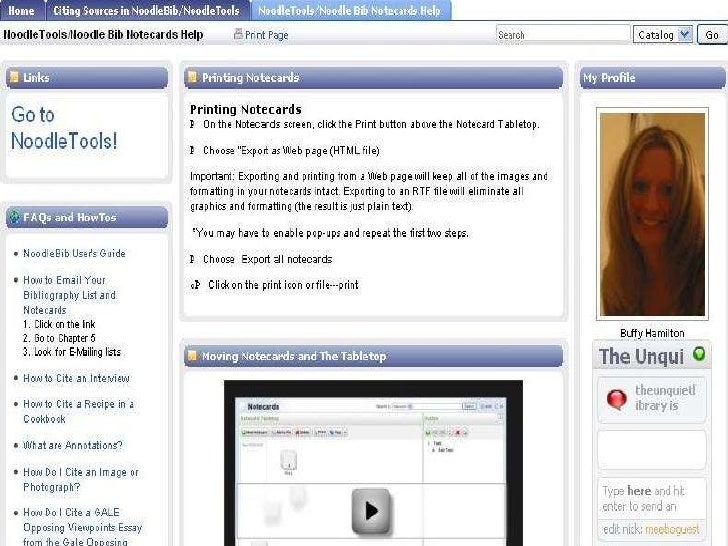This screenshot has height=546, width=728.
Task: Click the Printing Notecards box header icon
Action: click(192, 77)
